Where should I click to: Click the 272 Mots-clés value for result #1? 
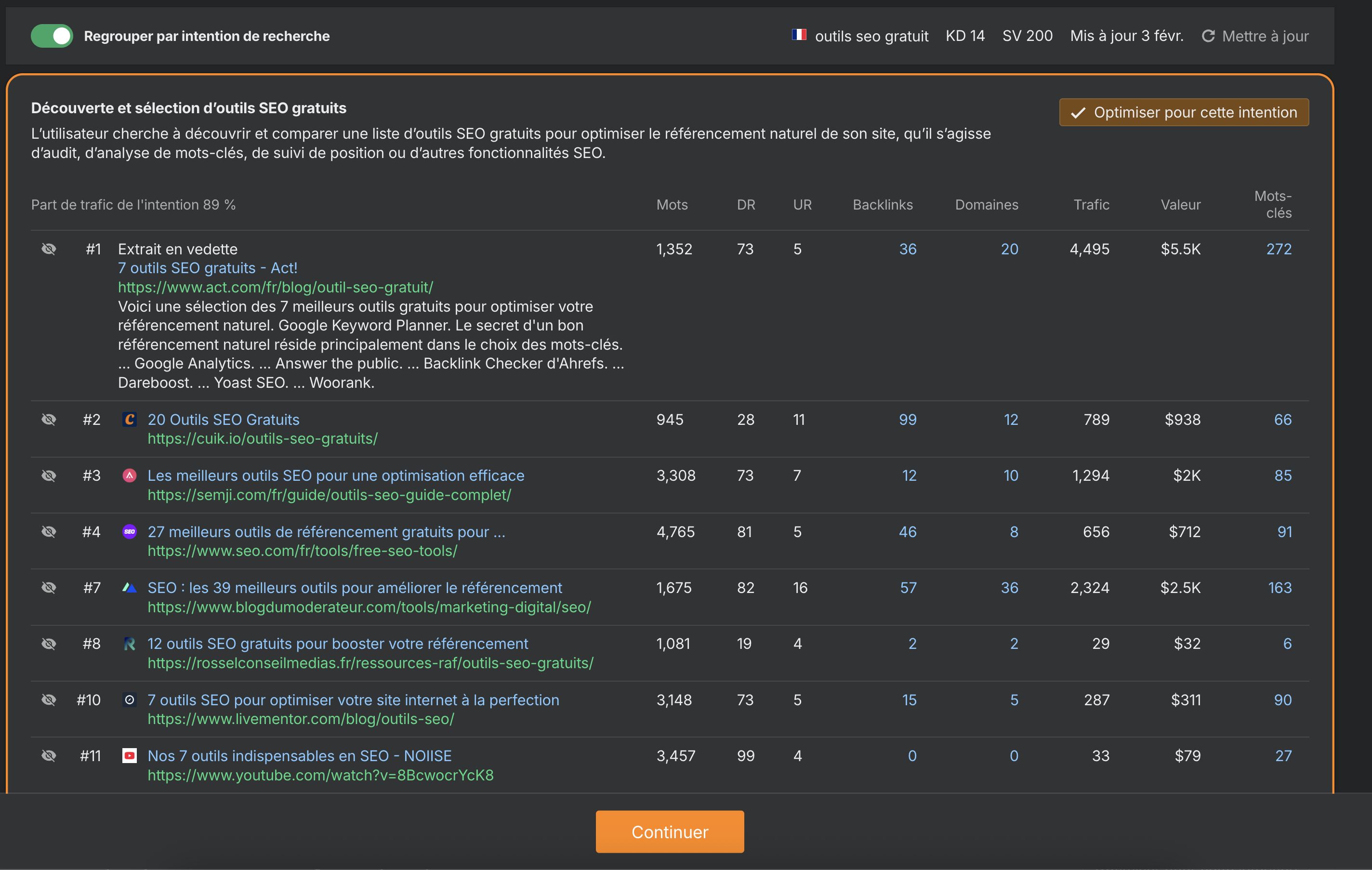(1280, 249)
